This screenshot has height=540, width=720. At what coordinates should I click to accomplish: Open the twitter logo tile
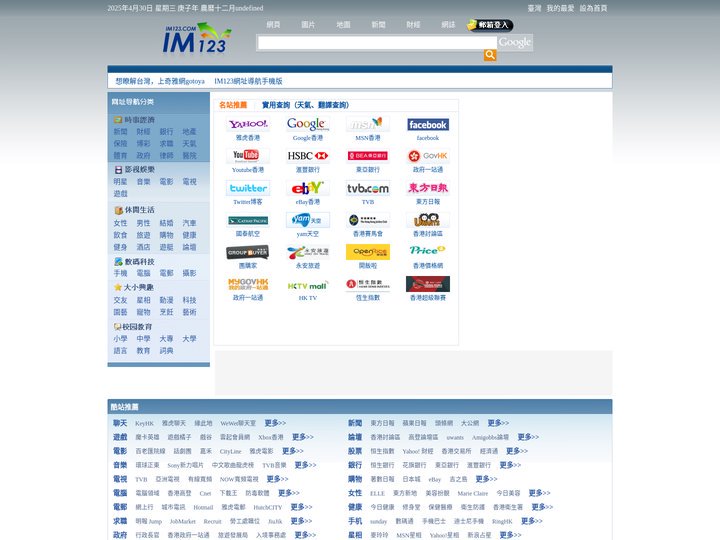coord(248,188)
